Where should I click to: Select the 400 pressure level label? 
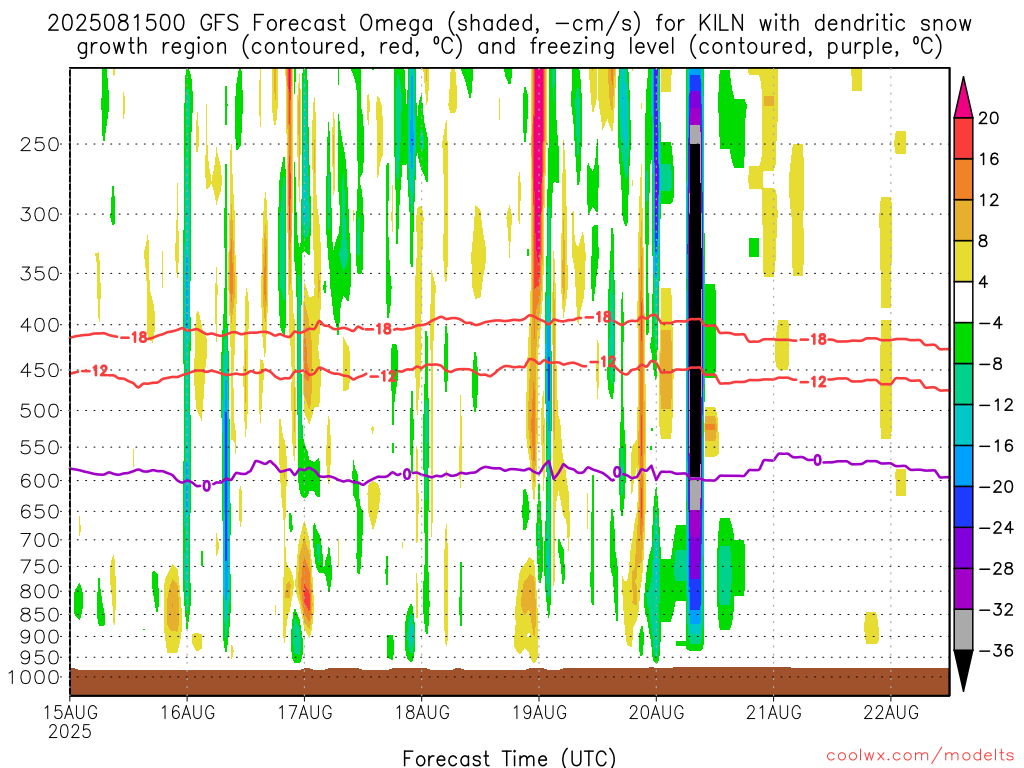40,325
